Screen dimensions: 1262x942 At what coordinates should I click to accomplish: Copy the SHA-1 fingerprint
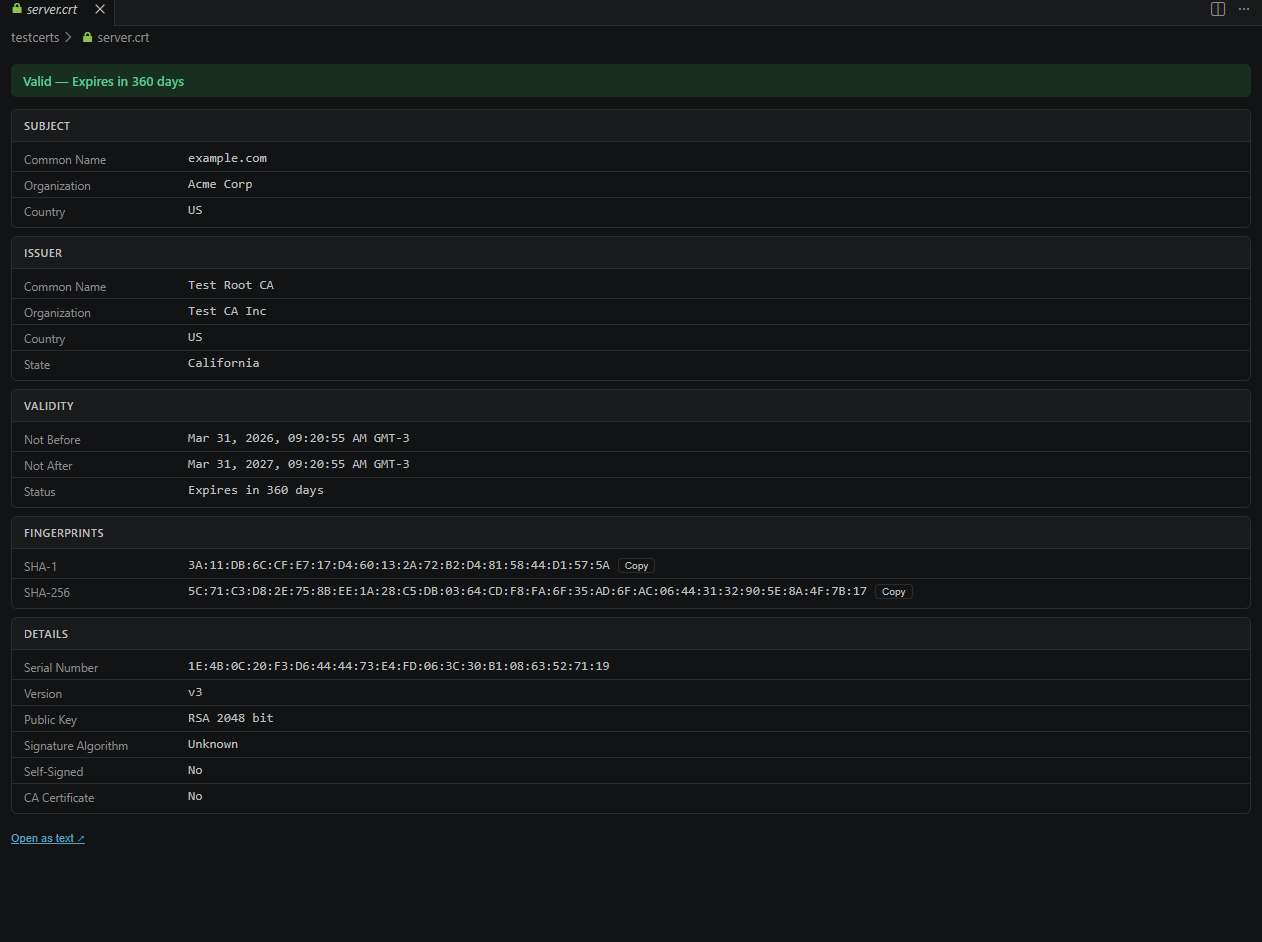point(636,566)
